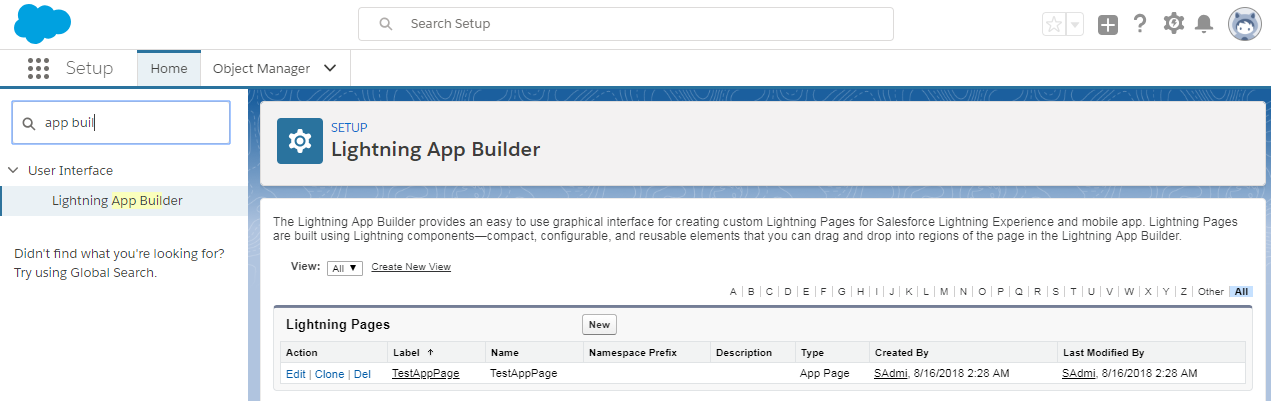This screenshot has width=1271, height=401.
Task: Open the user profile avatar
Action: coord(1245,25)
